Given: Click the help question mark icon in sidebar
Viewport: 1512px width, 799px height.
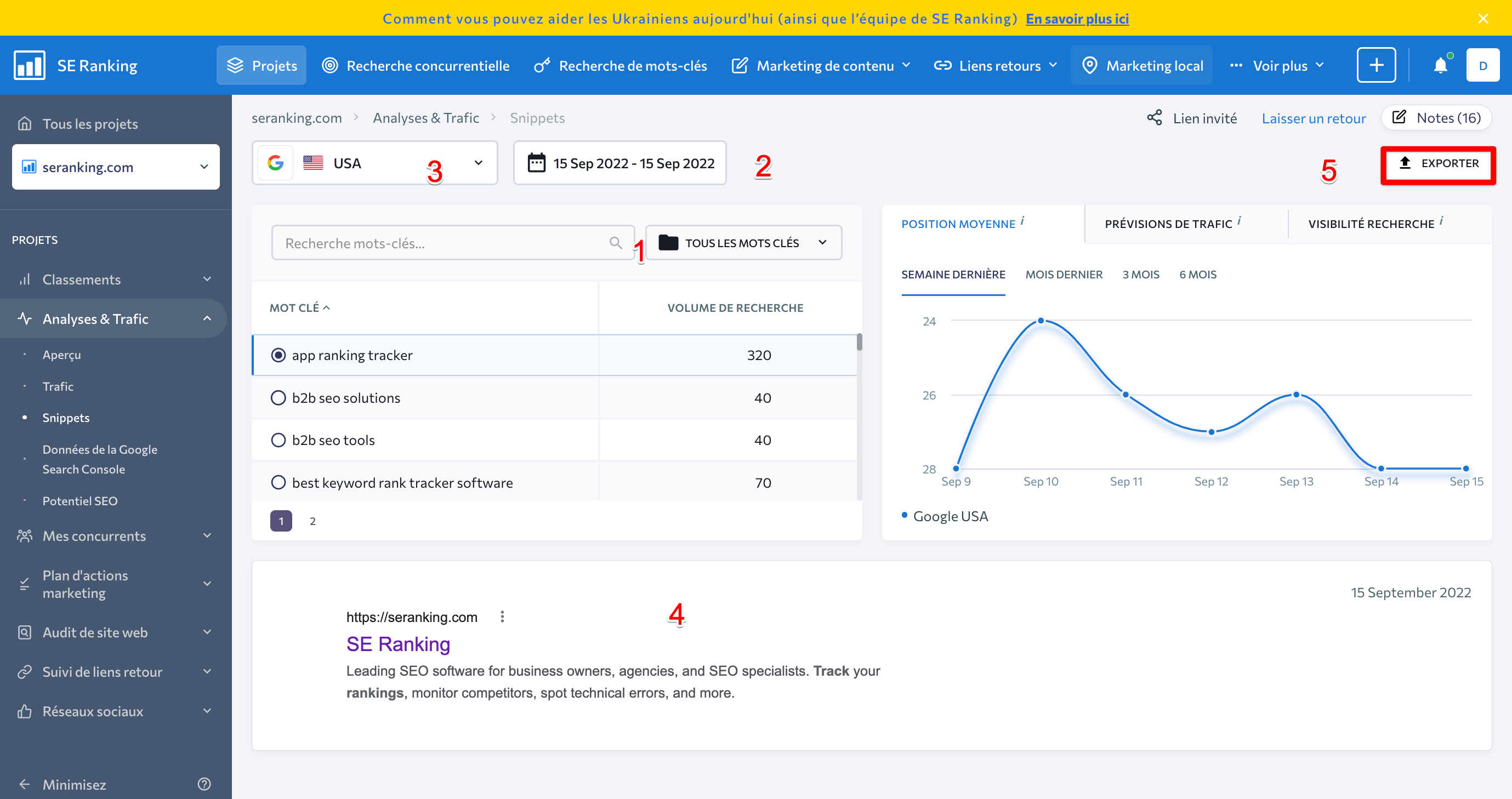Looking at the screenshot, I should pyautogui.click(x=204, y=784).
